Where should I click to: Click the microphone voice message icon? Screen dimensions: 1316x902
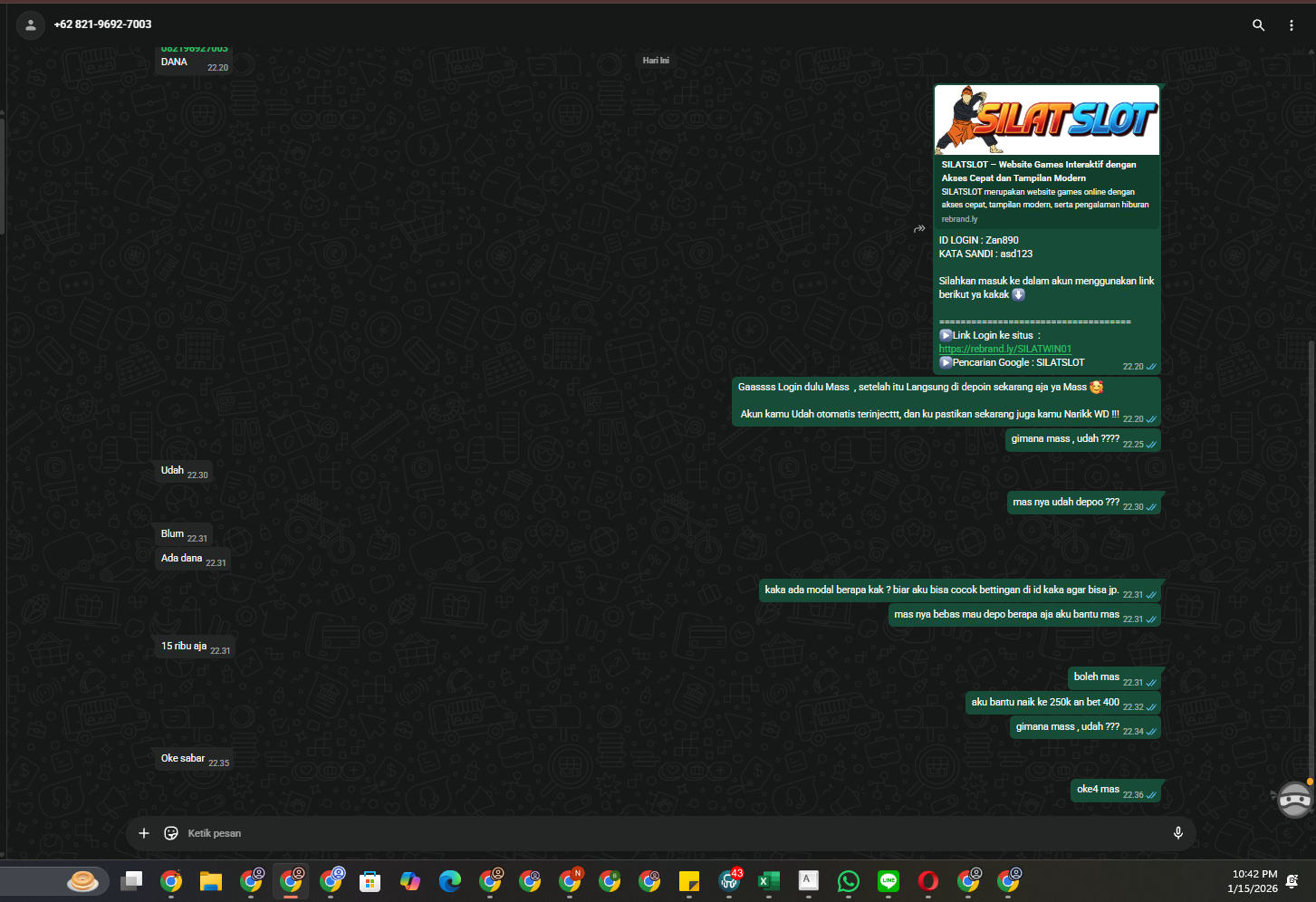1178,833
